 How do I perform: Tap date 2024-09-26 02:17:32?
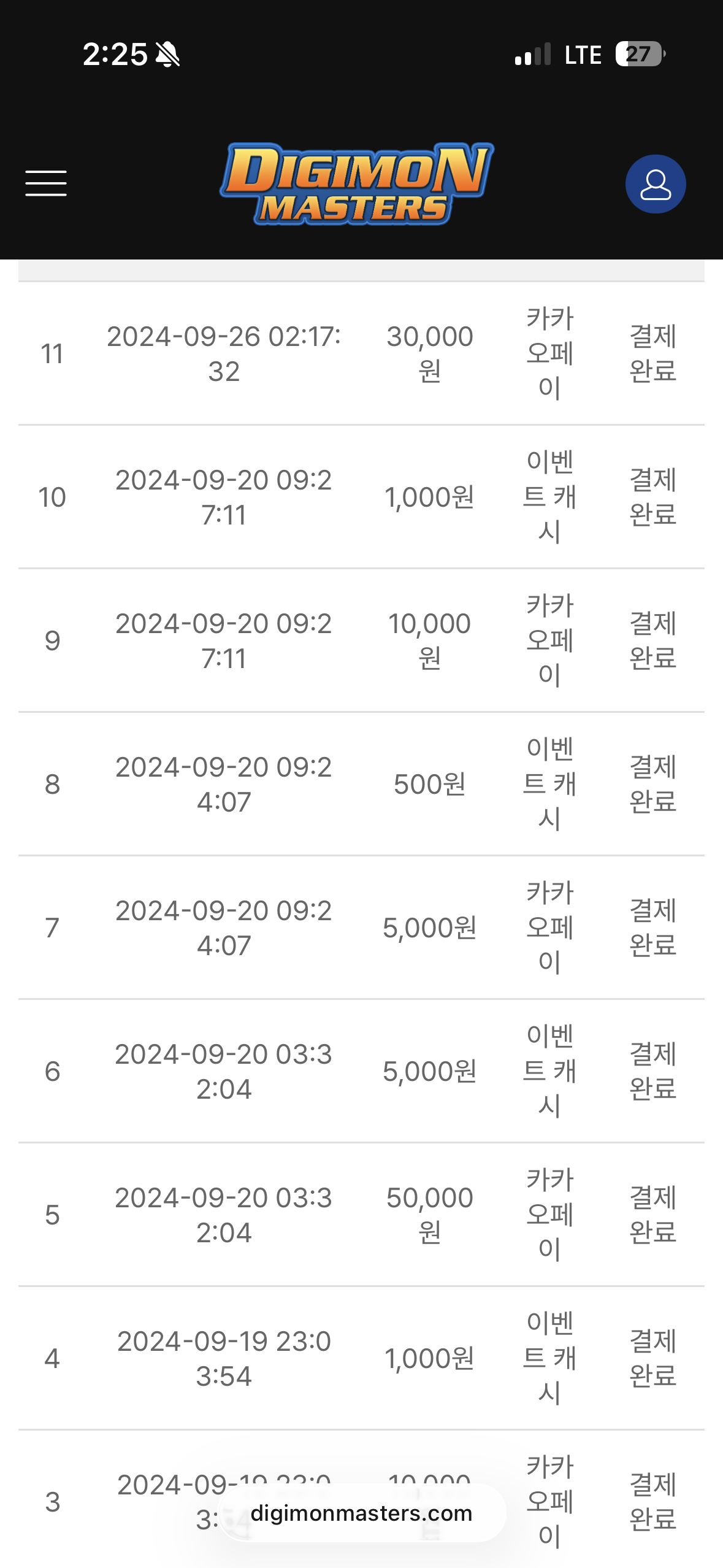pos(224,353)
